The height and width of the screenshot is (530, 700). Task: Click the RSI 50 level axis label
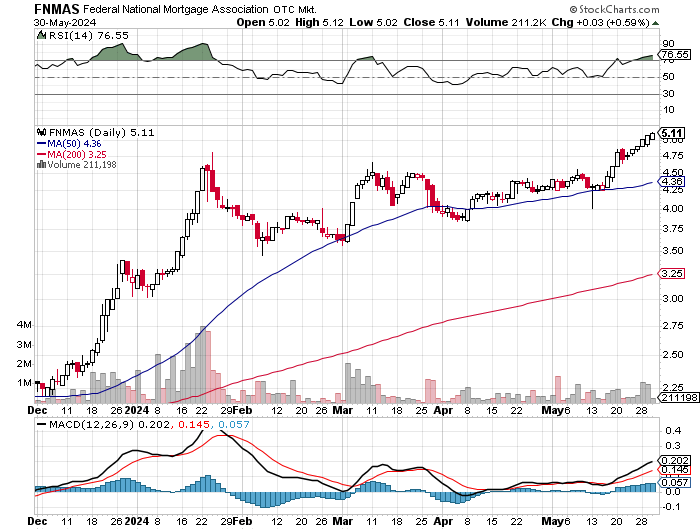pos(668,77)
